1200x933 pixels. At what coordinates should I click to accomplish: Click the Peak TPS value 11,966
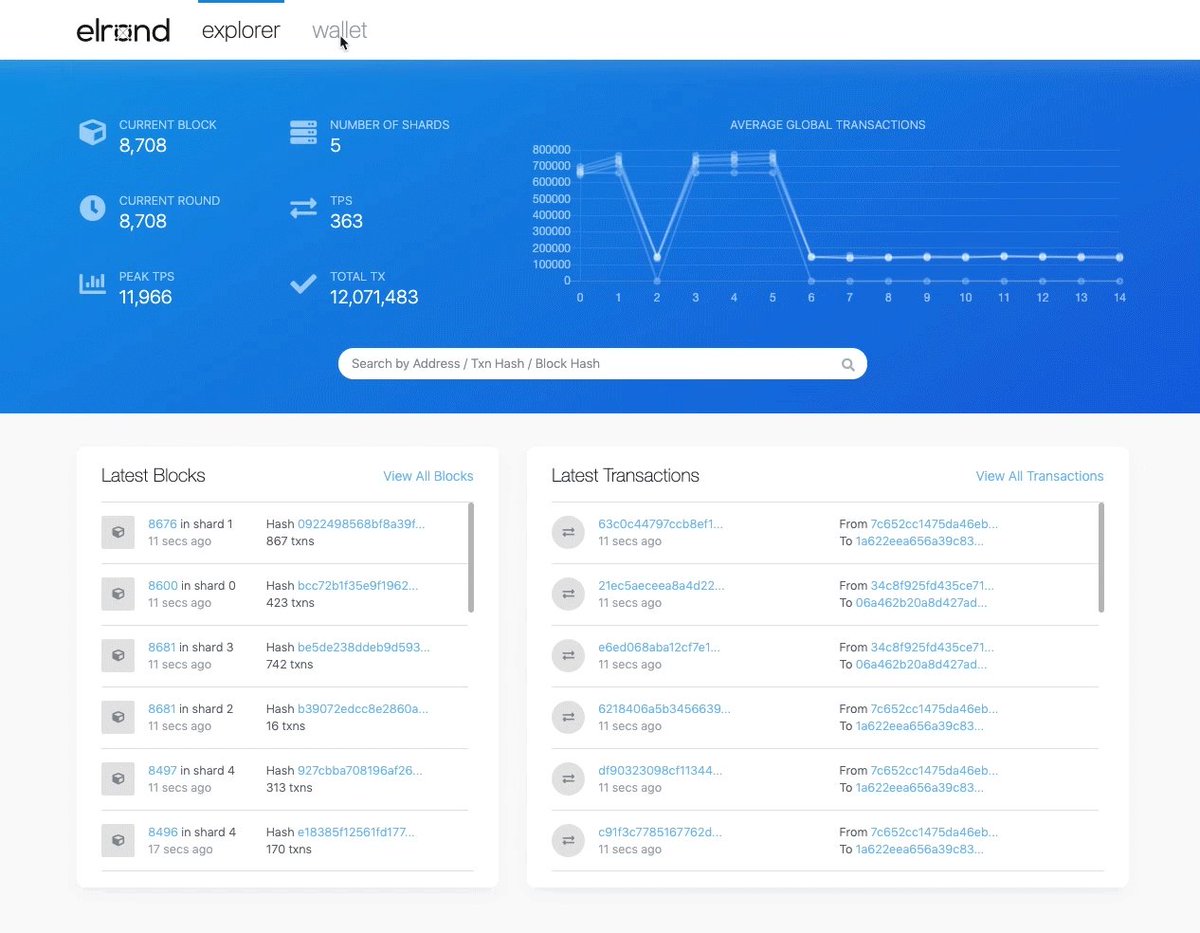click(146, 297)
